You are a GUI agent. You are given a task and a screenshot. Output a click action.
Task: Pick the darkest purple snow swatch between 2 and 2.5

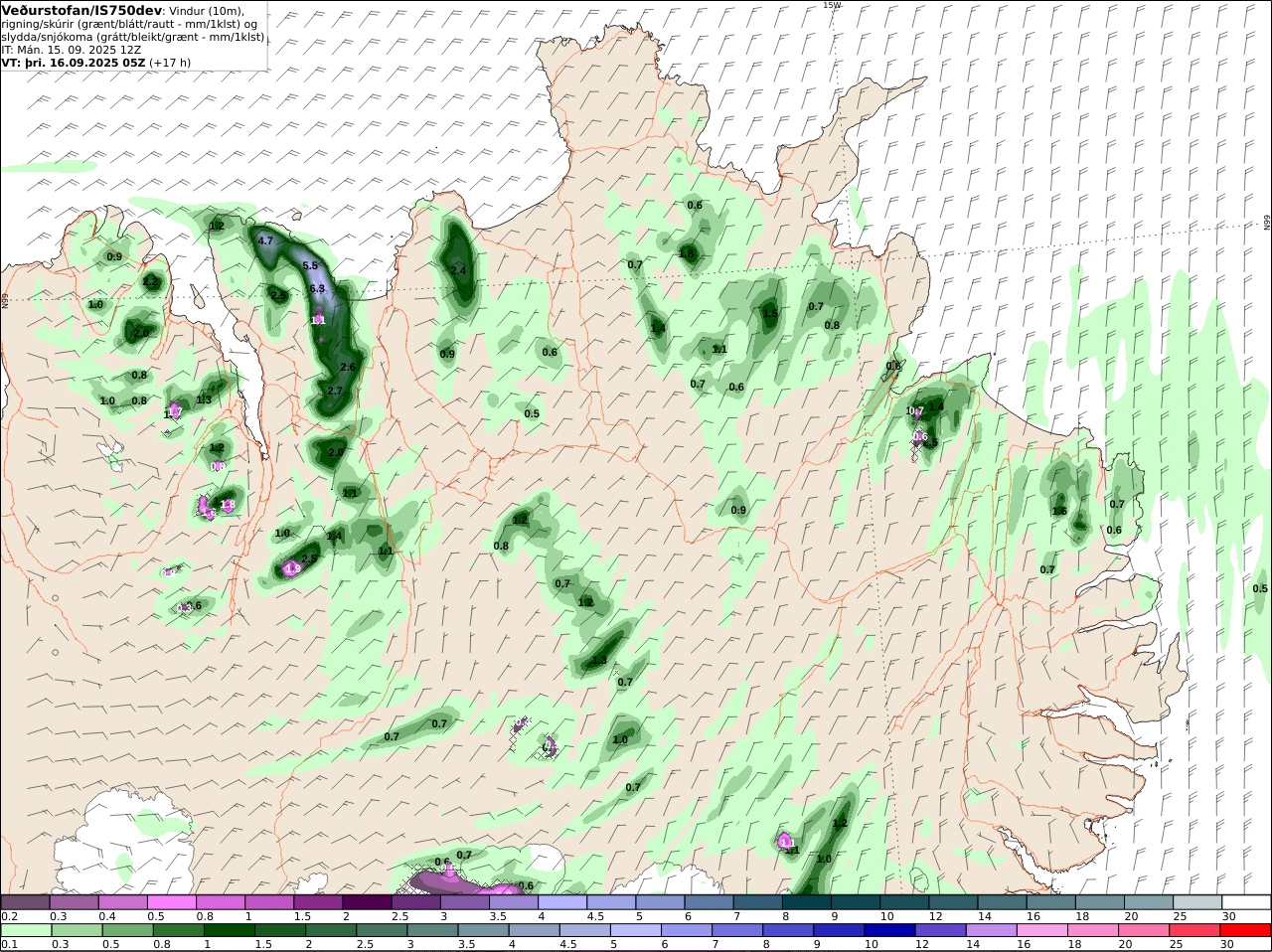pos(367,902)
